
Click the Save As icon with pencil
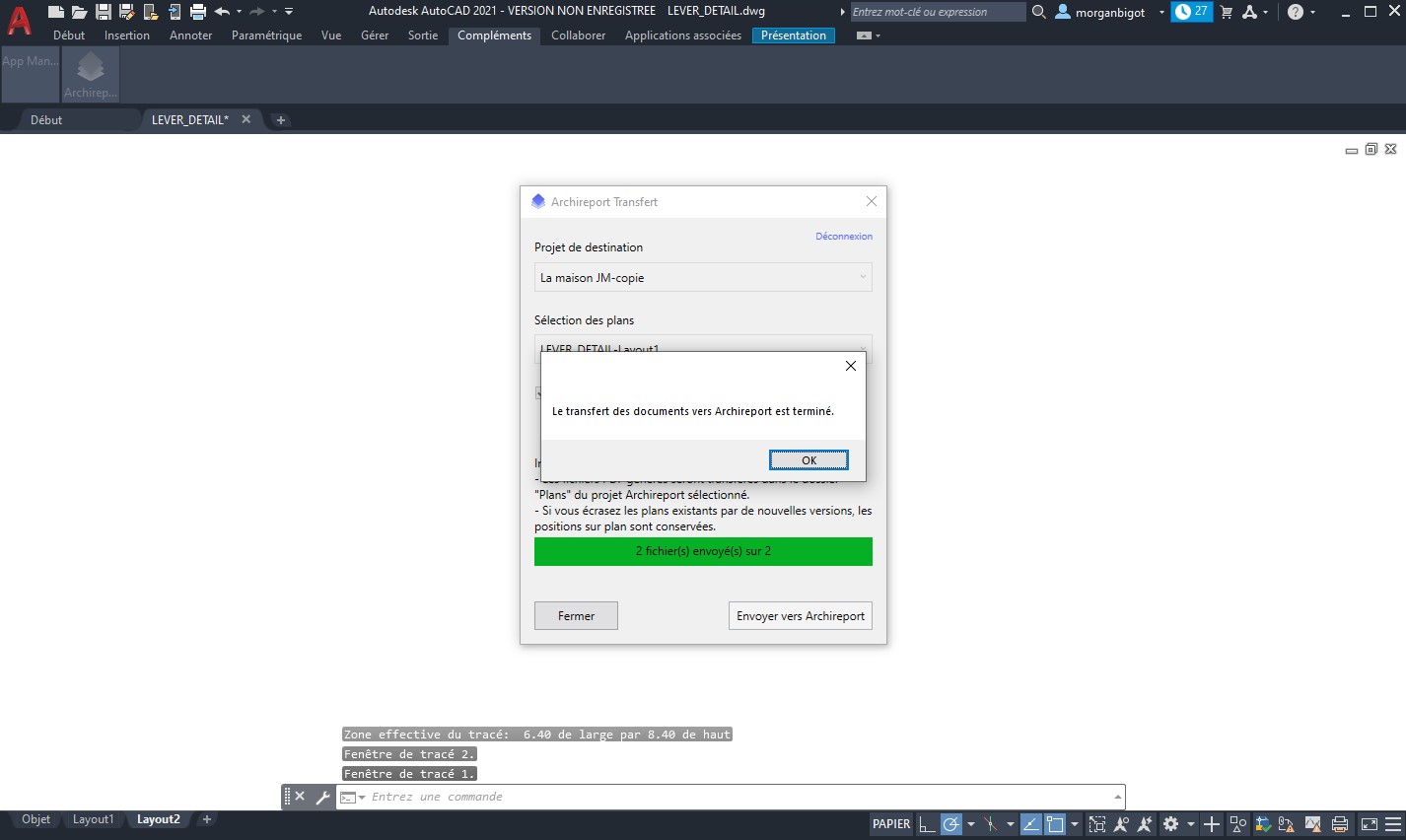click(126, 12)
